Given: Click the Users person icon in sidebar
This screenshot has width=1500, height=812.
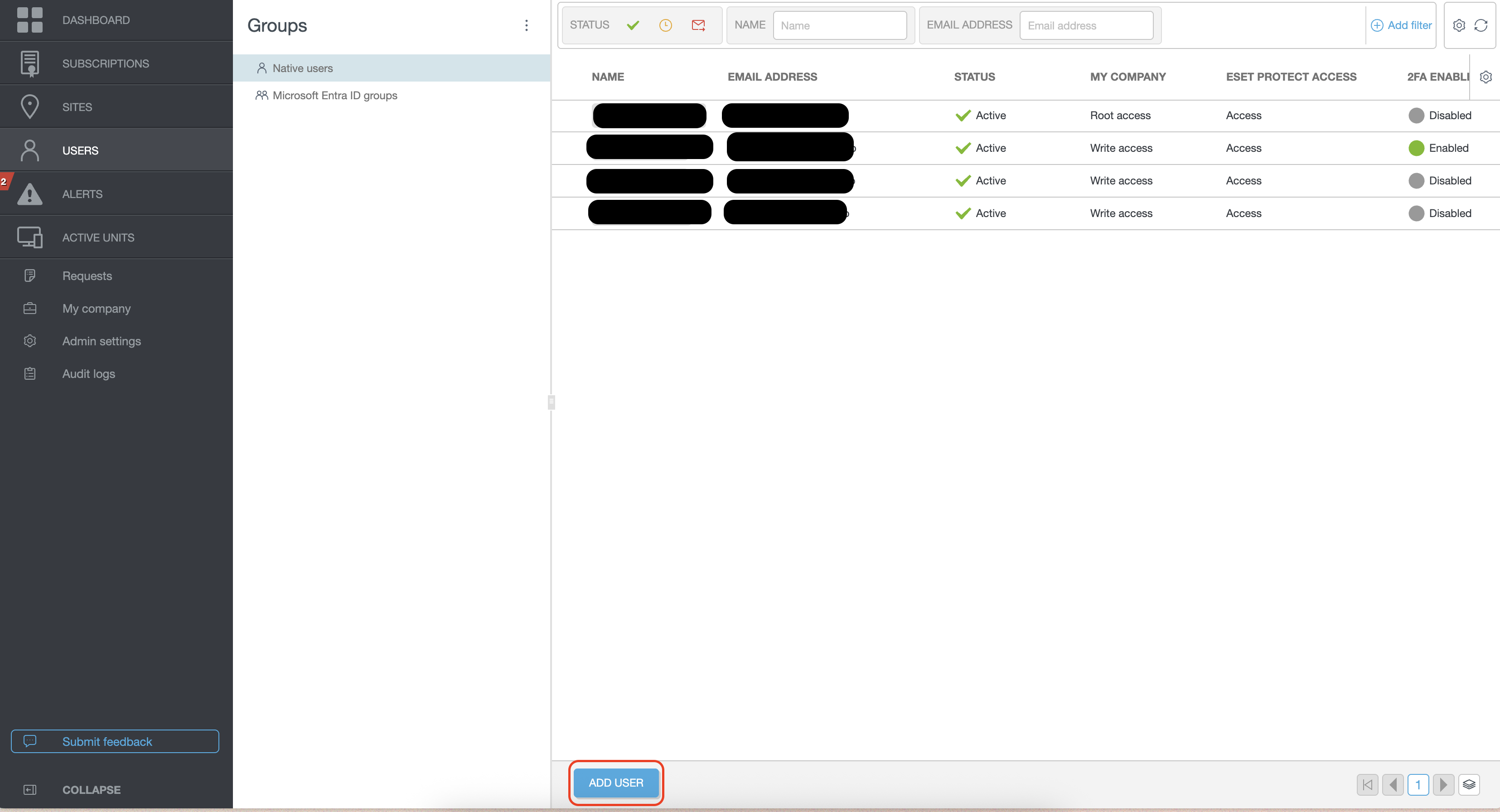Looking at the screenshot, I should (30, 150).
